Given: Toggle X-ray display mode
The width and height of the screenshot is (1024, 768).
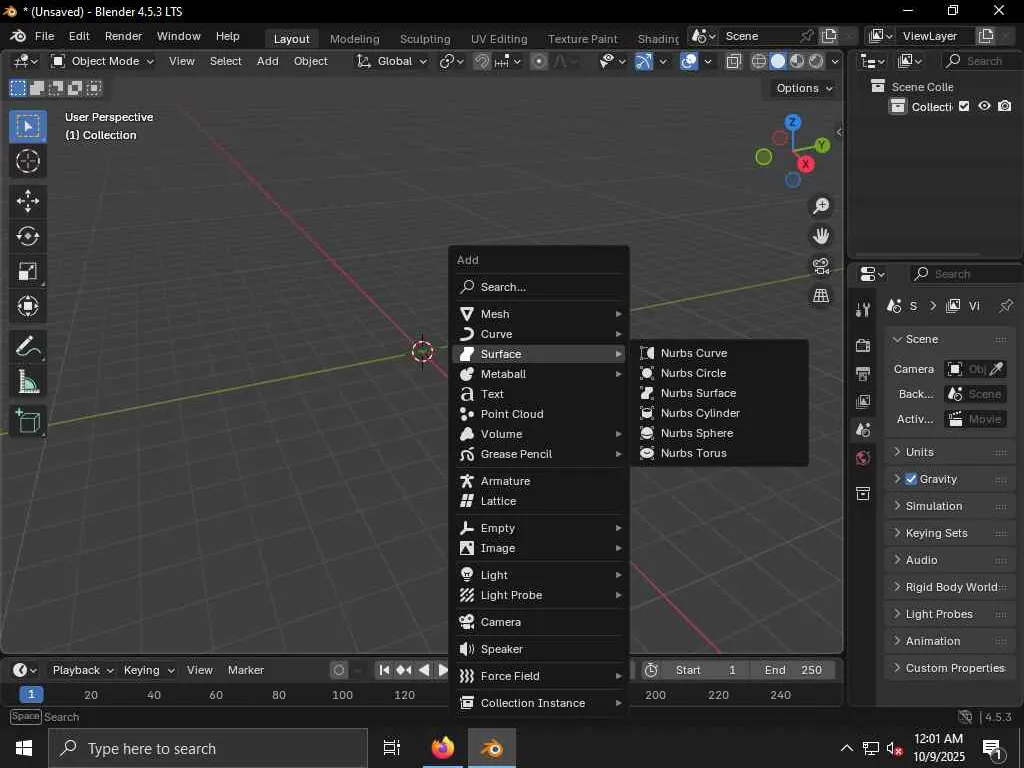Looking at the screenshot, I should tap(733, 61).
